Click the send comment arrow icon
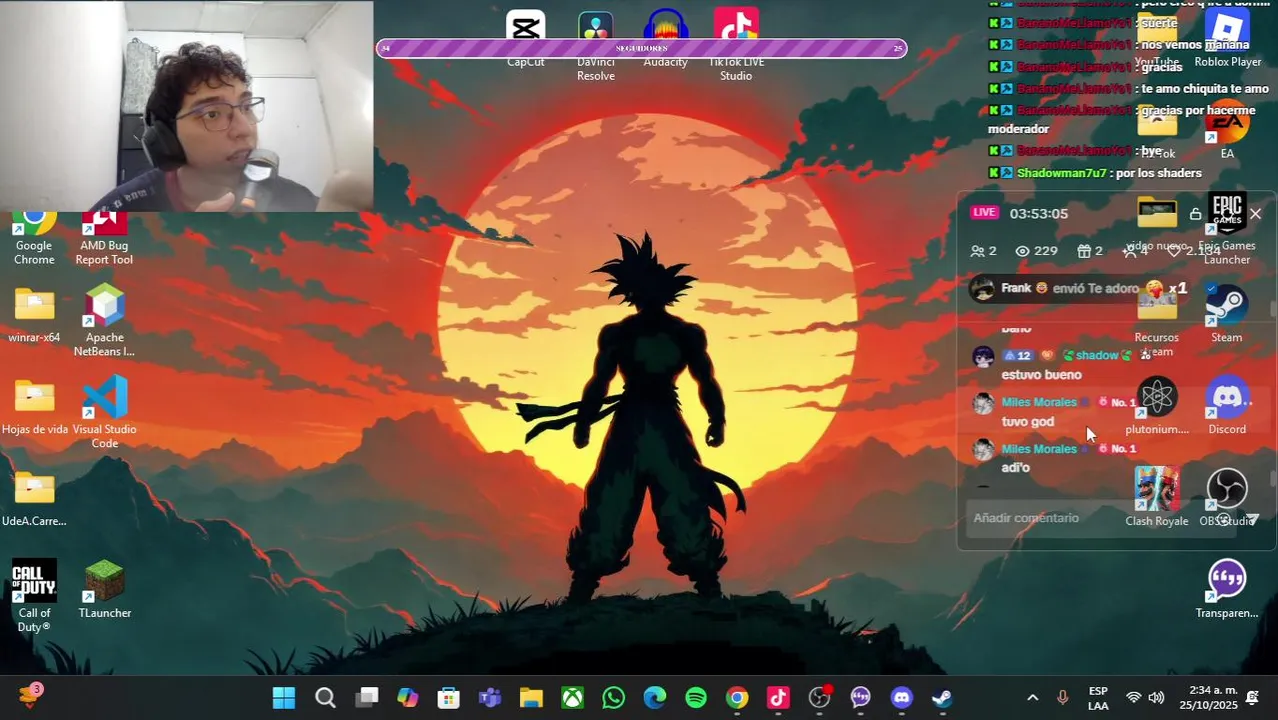The width and height of the screenshot is (1278, 720). (1252, 519)
